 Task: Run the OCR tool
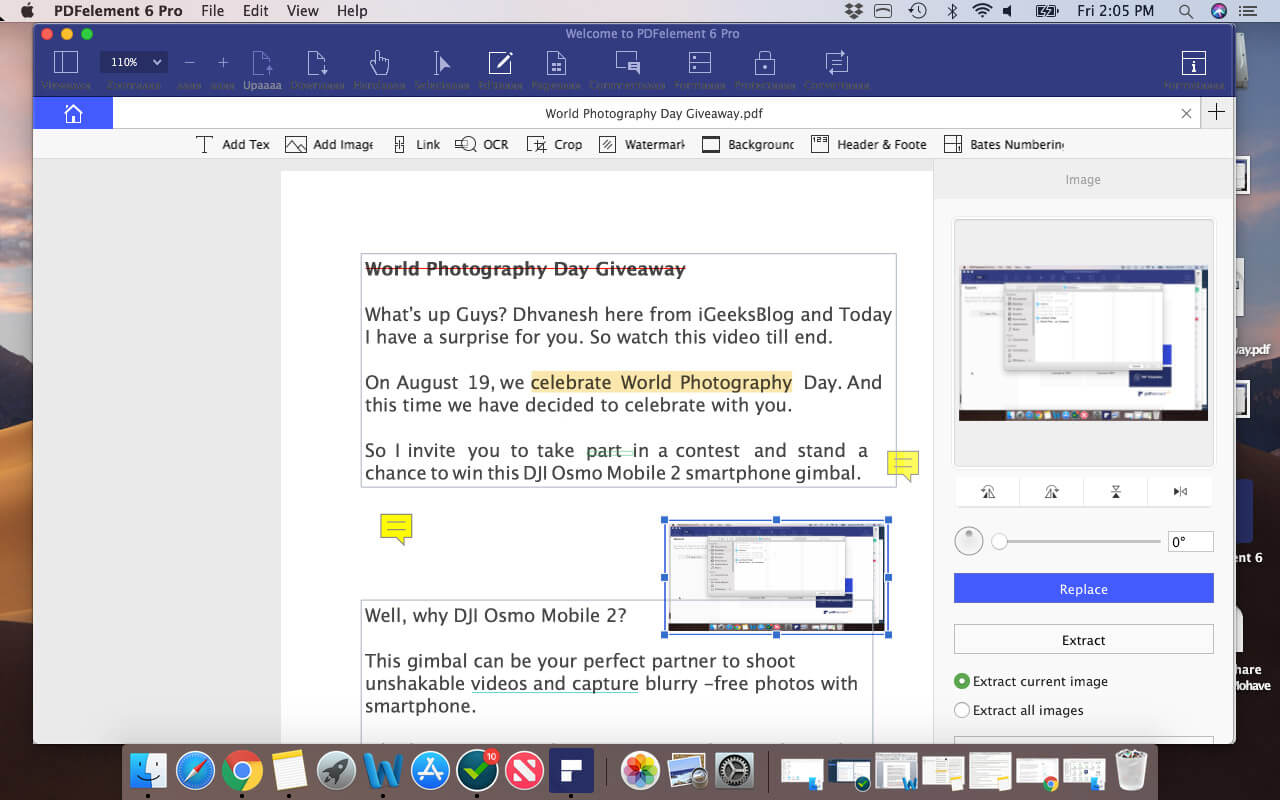click(481, 144)
